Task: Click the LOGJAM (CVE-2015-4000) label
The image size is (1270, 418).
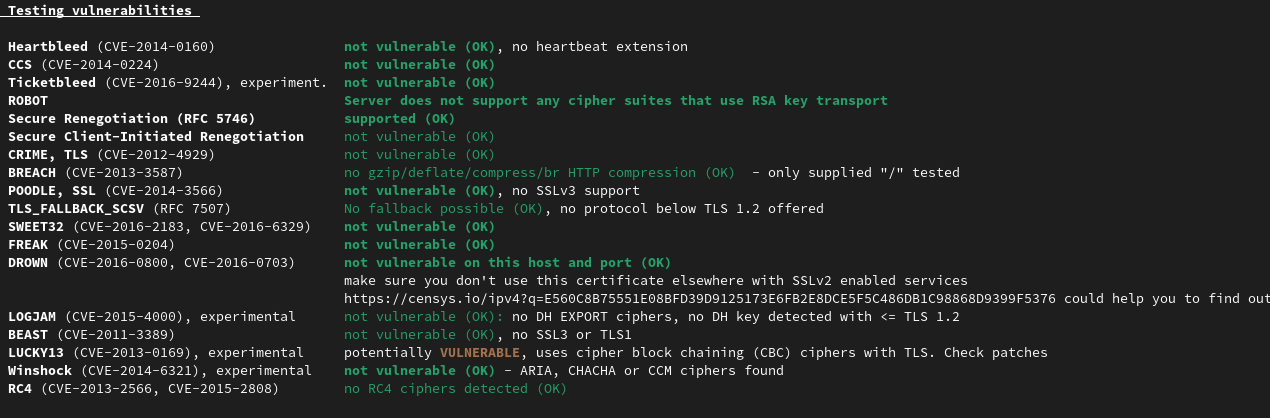Action: pyautogui.click(x=151, y=317)
